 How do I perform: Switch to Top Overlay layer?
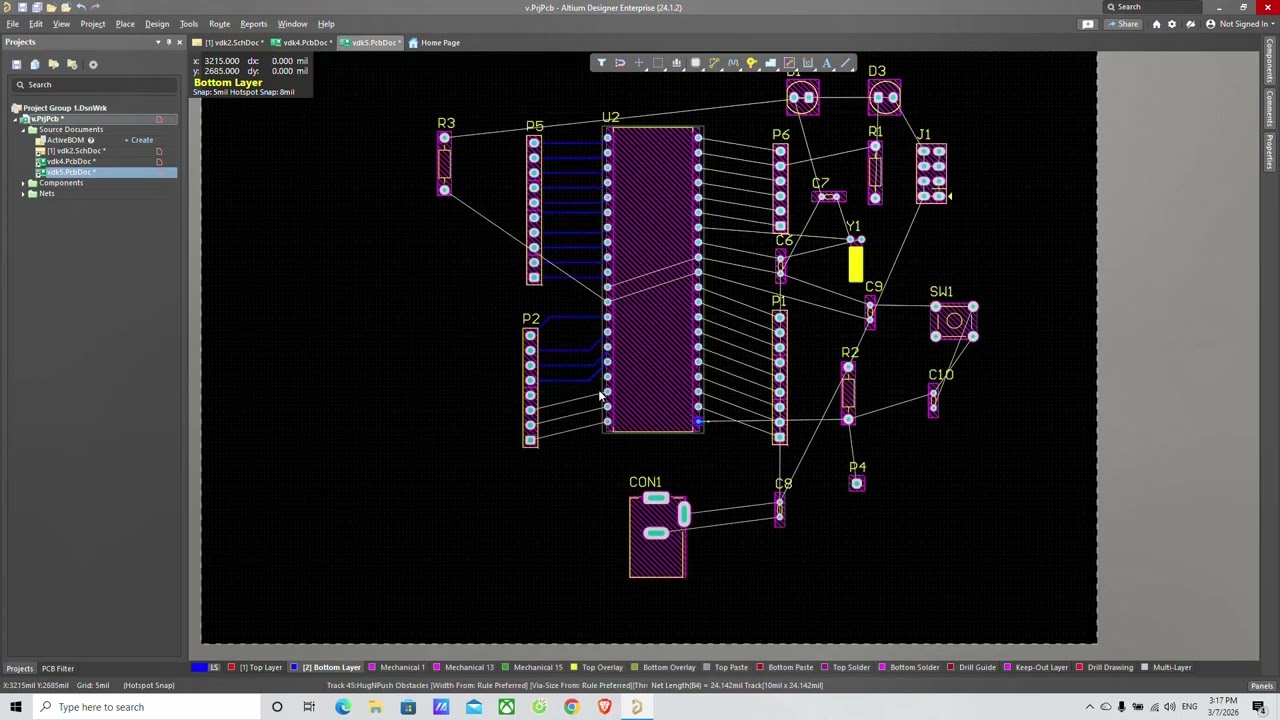(597, 667)
